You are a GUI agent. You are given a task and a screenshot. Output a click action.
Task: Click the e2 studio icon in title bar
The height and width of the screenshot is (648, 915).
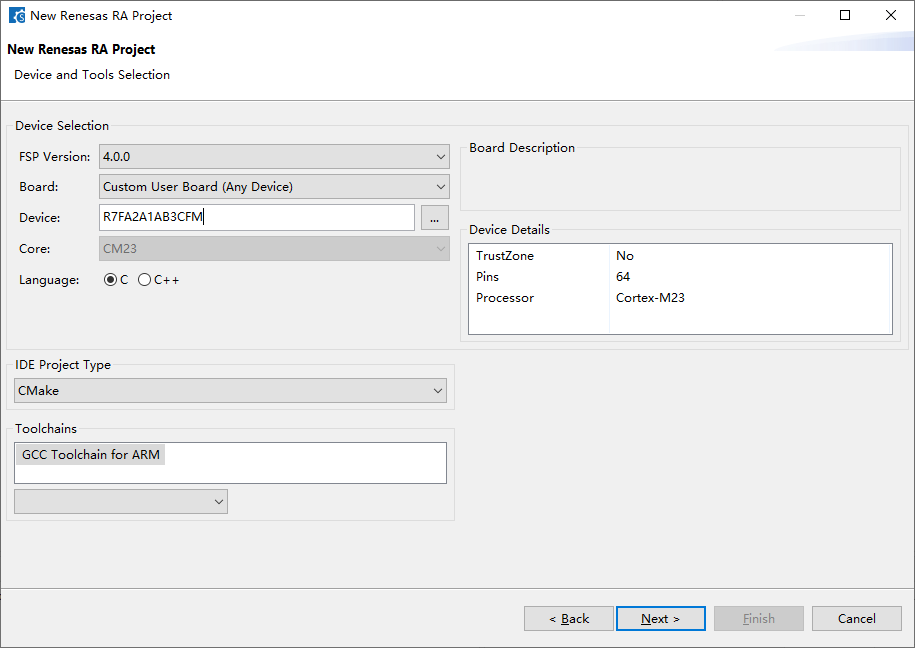17,16
